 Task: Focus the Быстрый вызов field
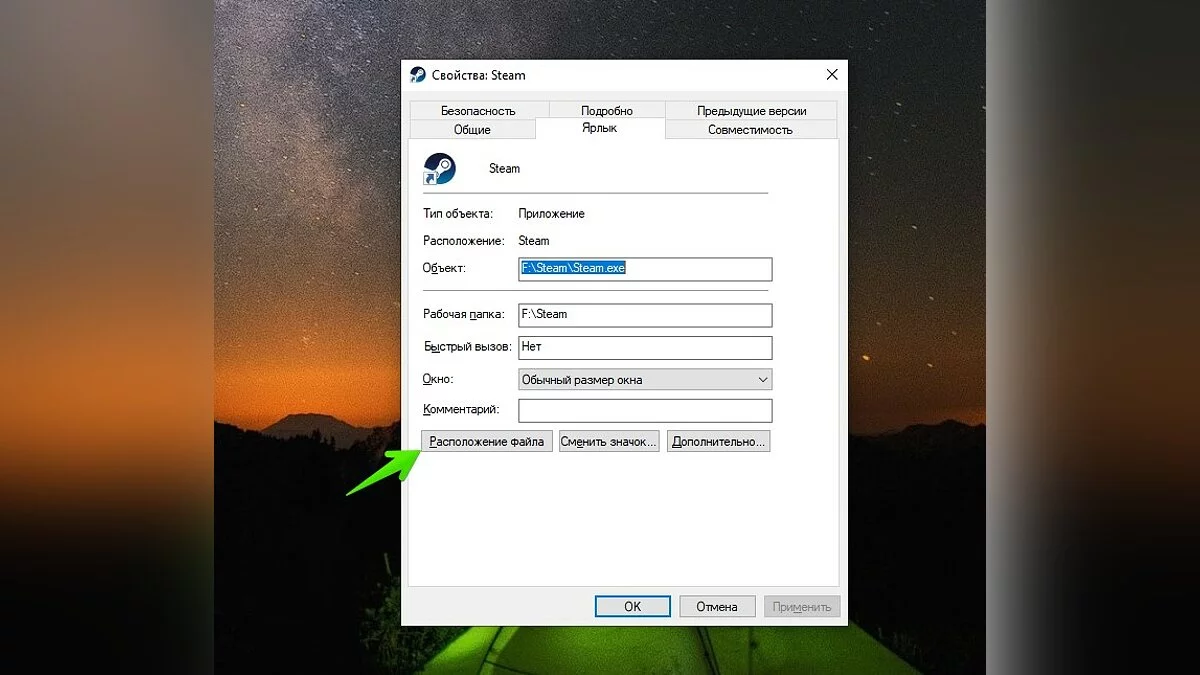point(645,347)
